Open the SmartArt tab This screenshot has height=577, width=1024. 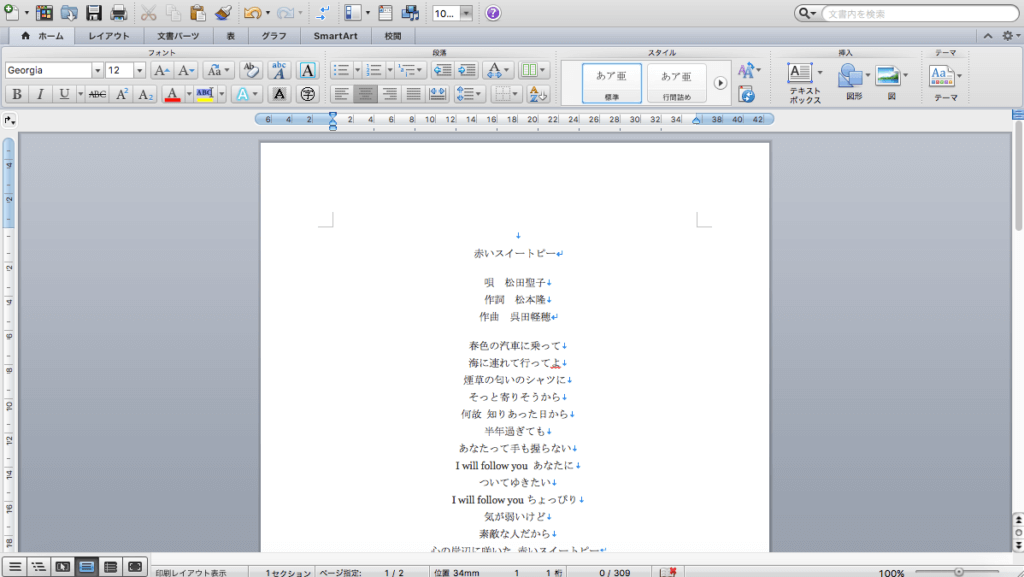tap(335, 36)
